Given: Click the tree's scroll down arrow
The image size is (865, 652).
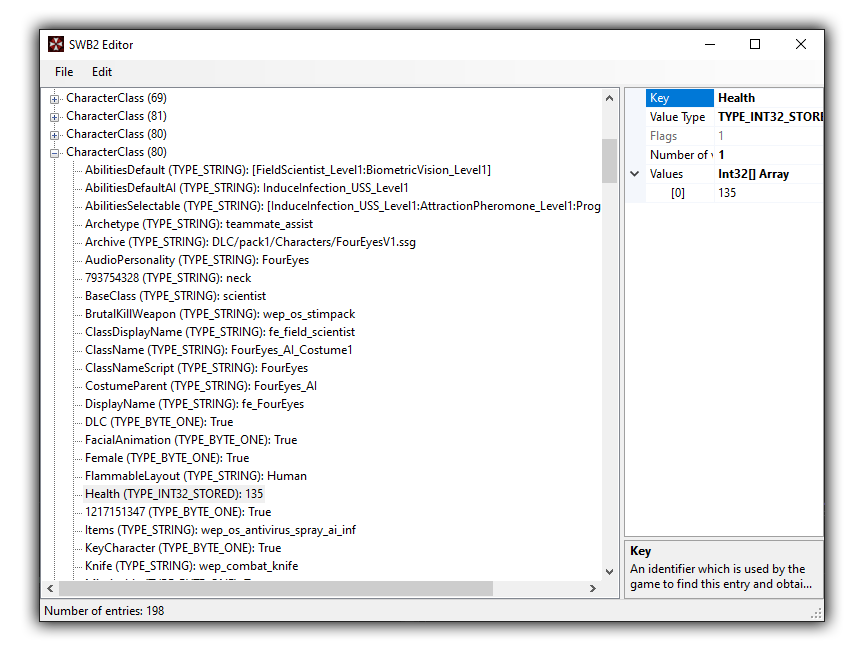Looking at the screenshot, I should 609,571.
